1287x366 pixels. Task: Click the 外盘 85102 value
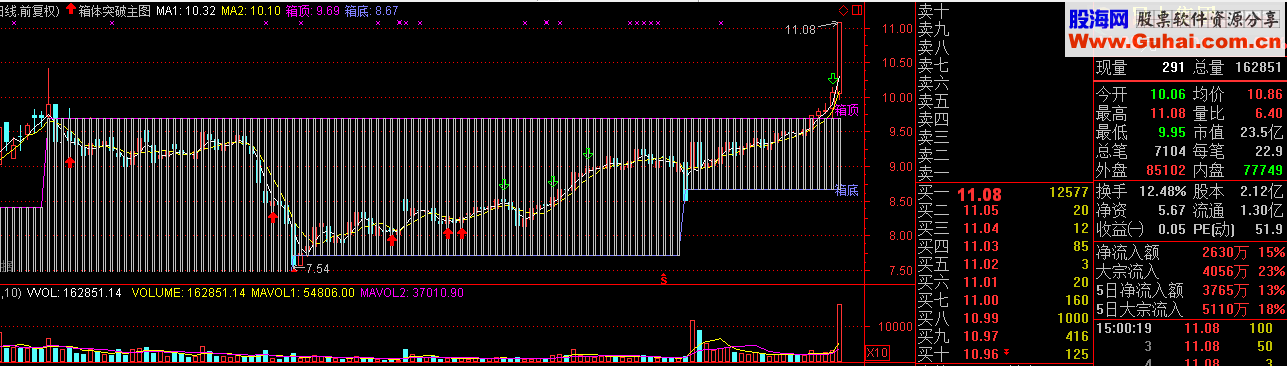(1165, 170)
